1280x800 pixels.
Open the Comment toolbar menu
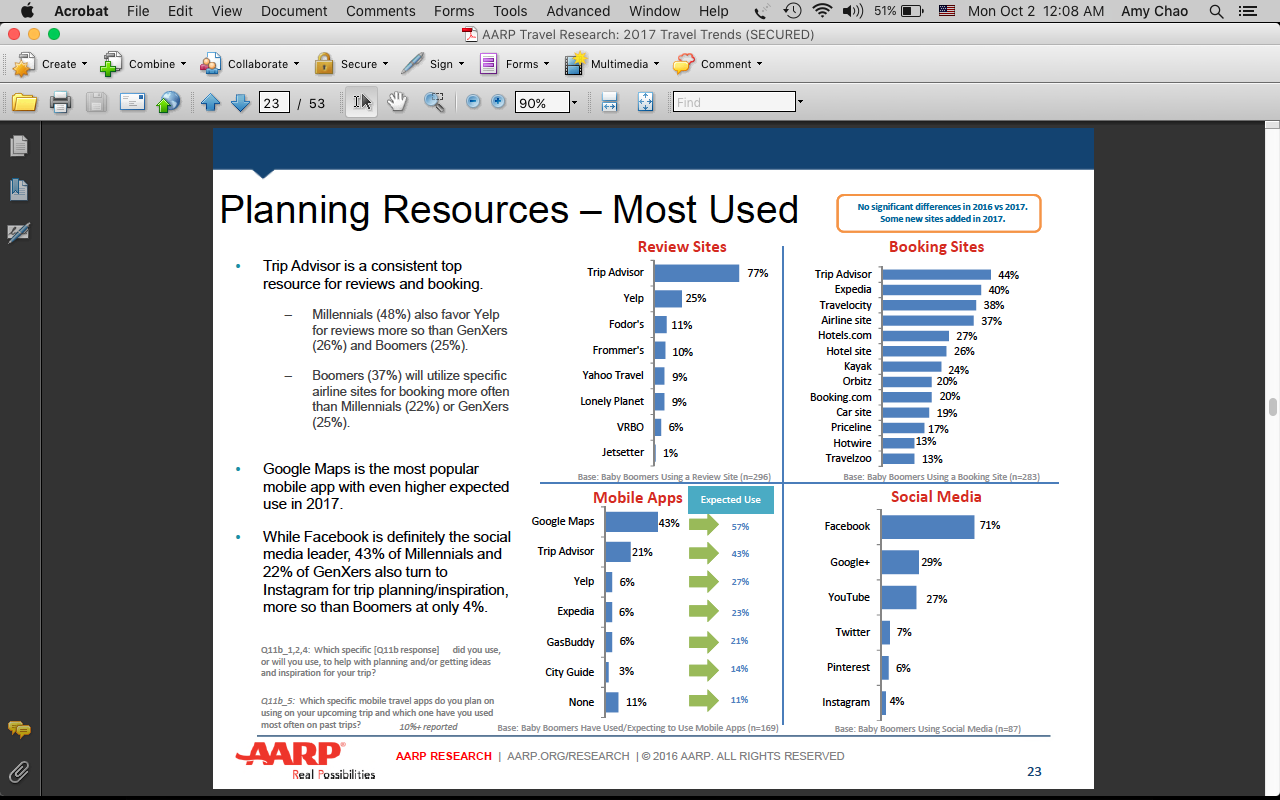pos(717,64)
